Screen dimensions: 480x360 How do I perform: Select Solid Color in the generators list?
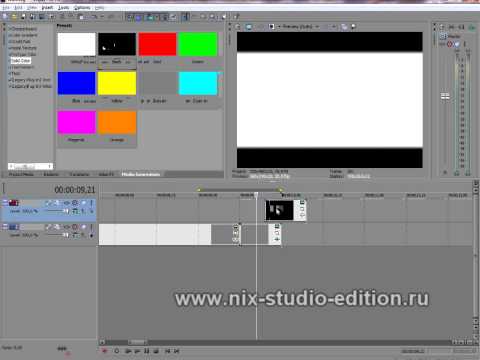tap(21, 61)
